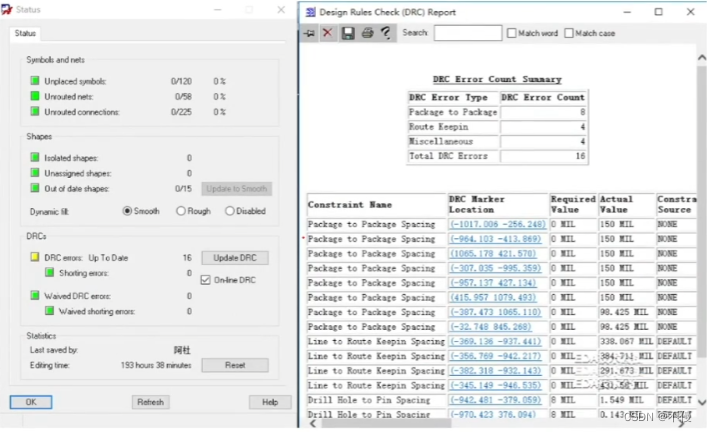
Task: Open marker location (-964.103 -413.869)
Action: [495, 239]
